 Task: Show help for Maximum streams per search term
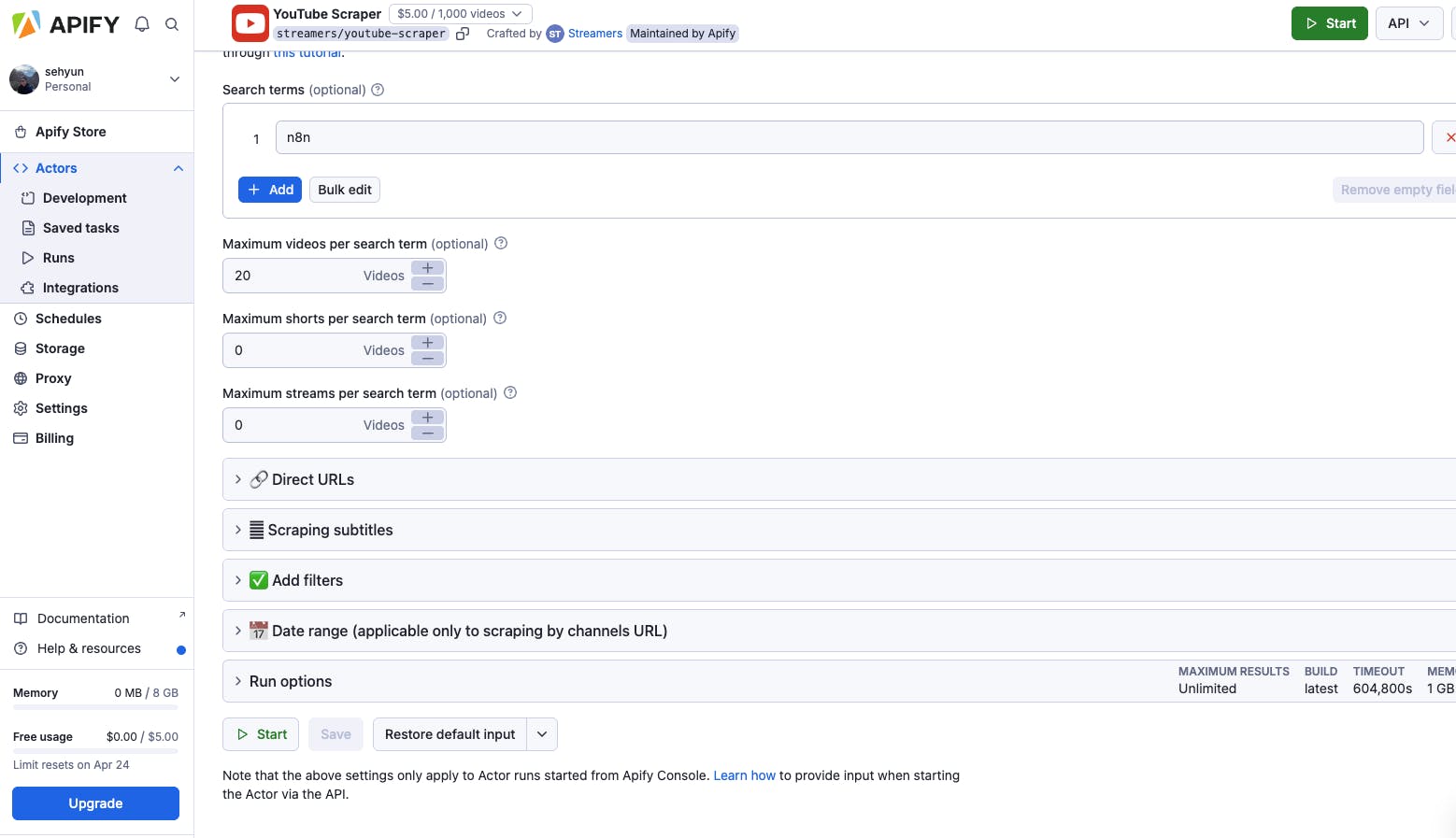click(510, 392)
